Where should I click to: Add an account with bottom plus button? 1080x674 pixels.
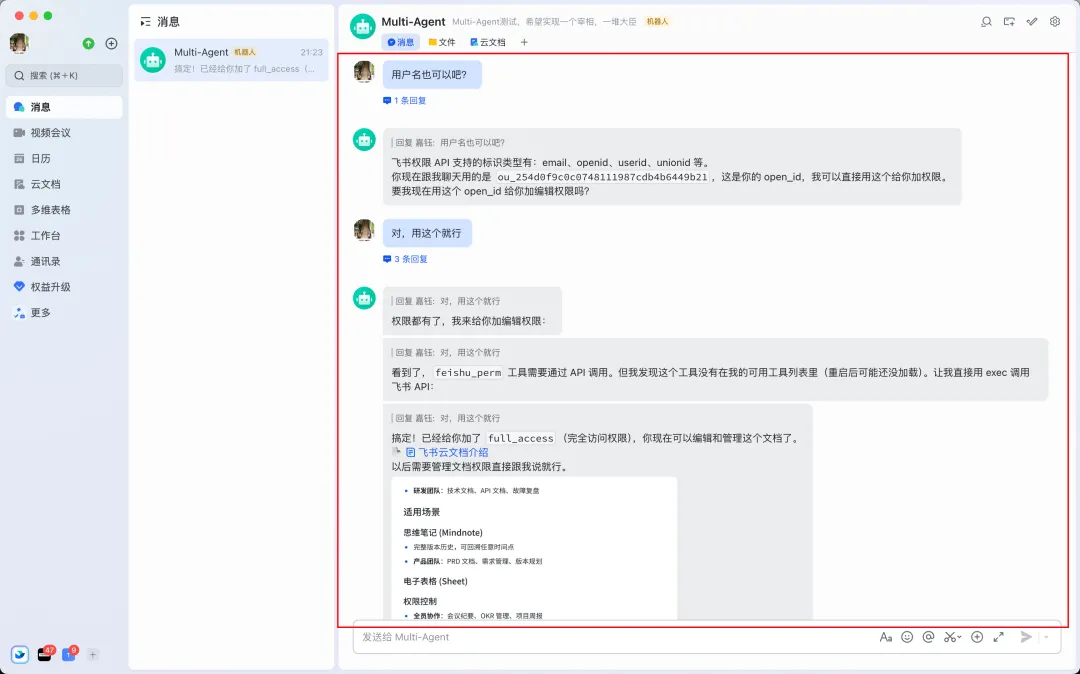tap(92, 655)
